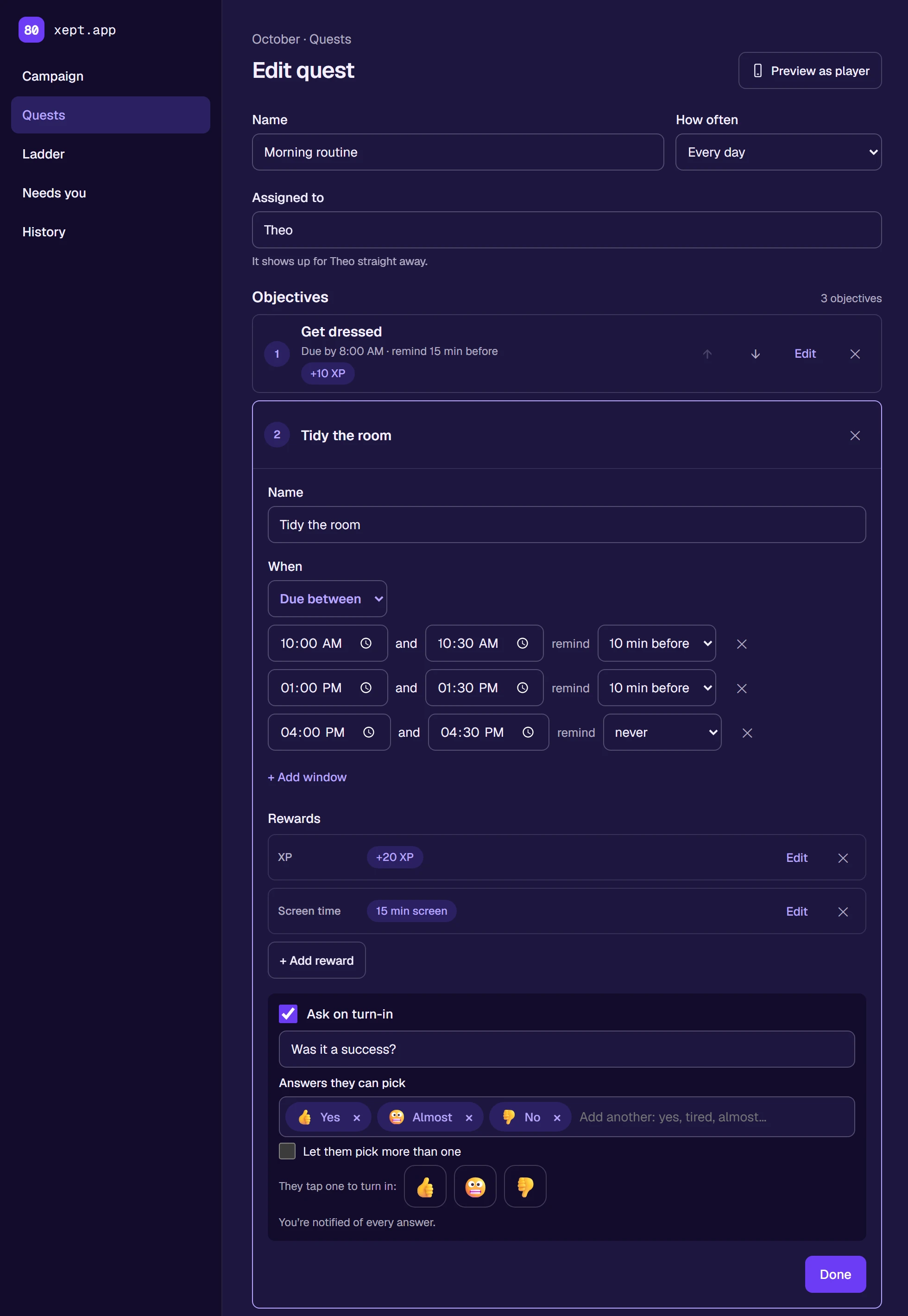
Task: Open Needs you in sidebar
Action: pos(110,193)
